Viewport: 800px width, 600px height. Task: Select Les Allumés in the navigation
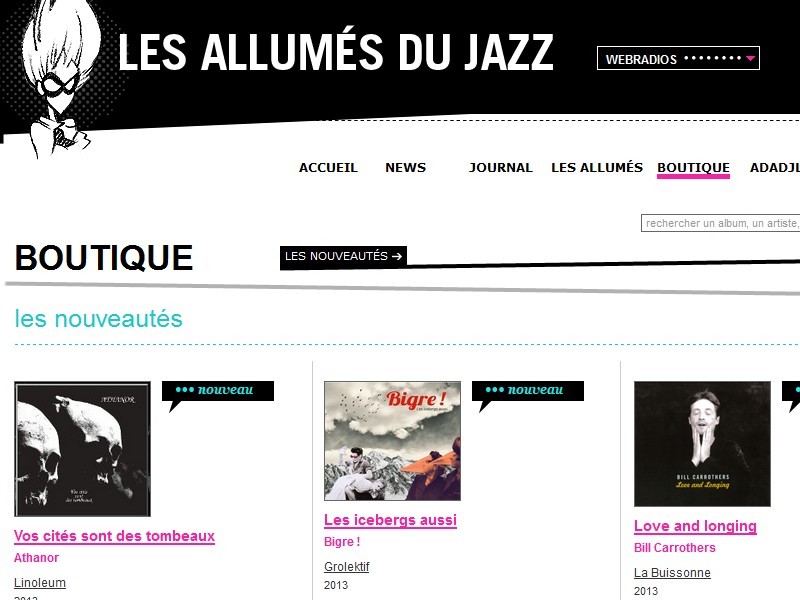point(597,167)
